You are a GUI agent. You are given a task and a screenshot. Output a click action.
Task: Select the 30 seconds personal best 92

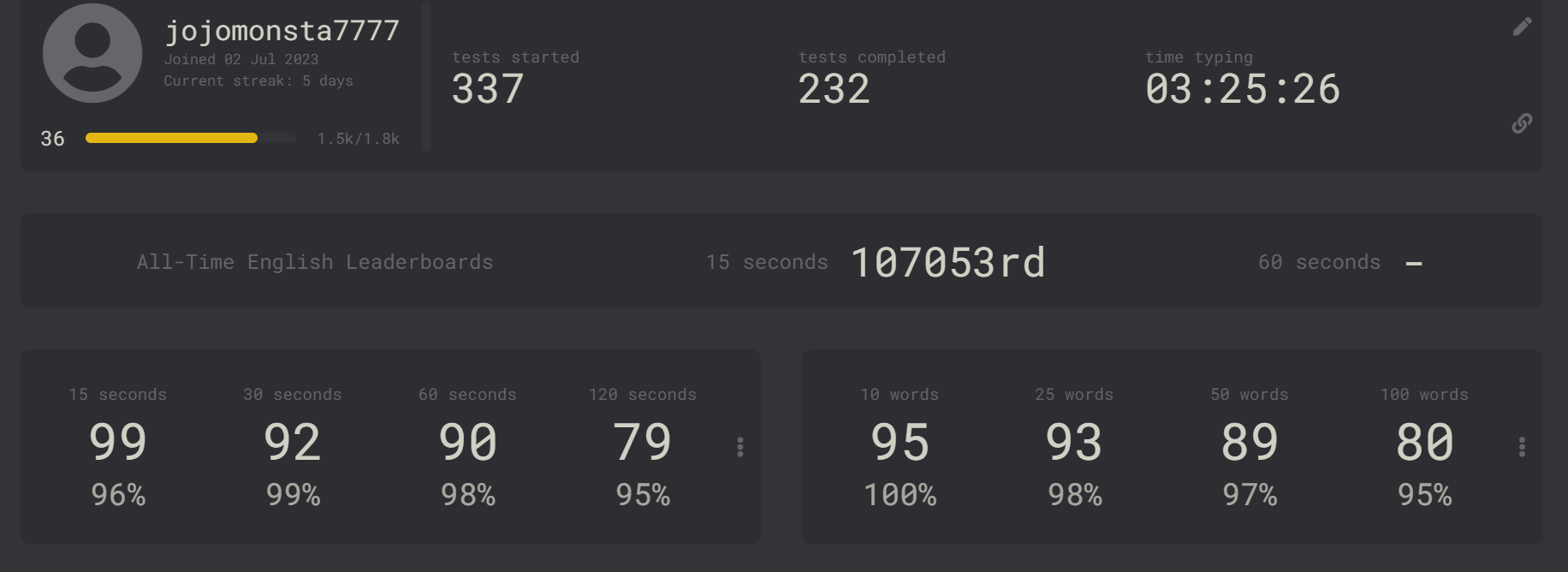(x=293, y=442)
